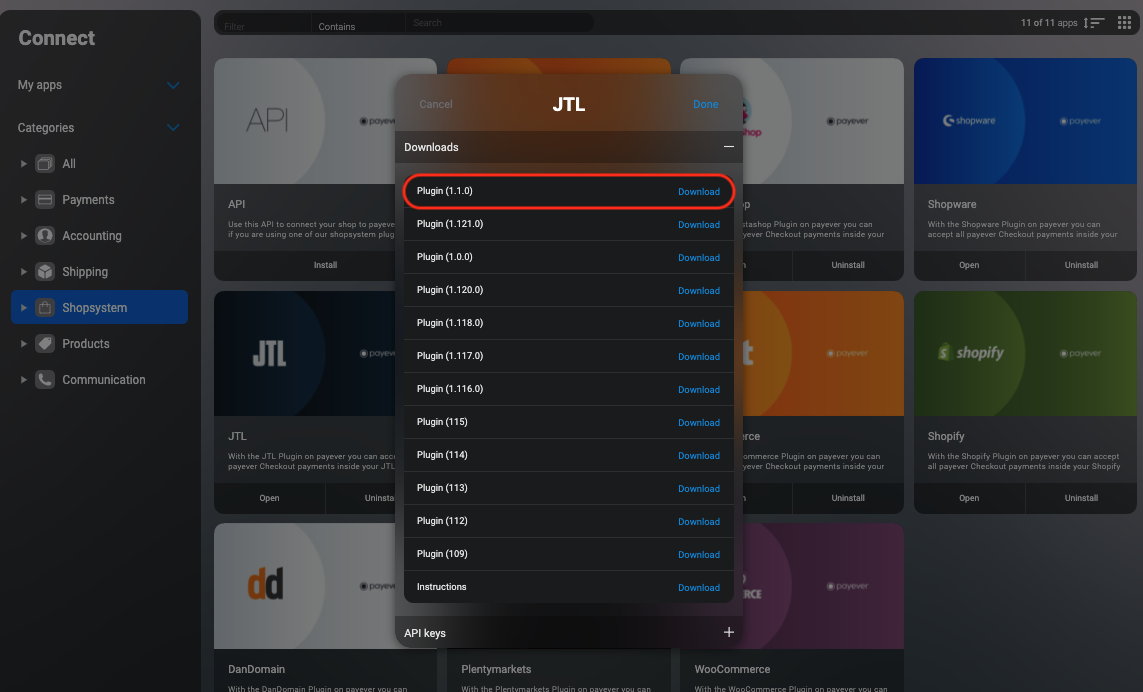The image size is (1143, 692).
Task: Click the All category icon
Action: click(x=45, y=164)
